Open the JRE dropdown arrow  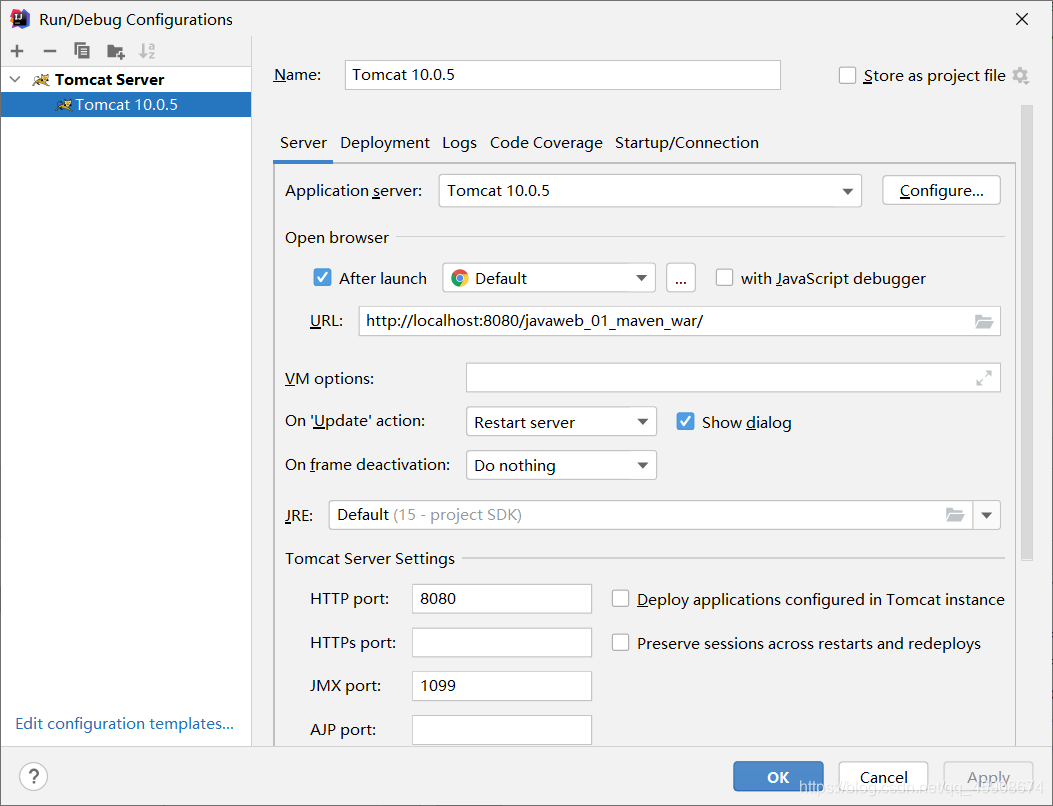click(987, 515)
